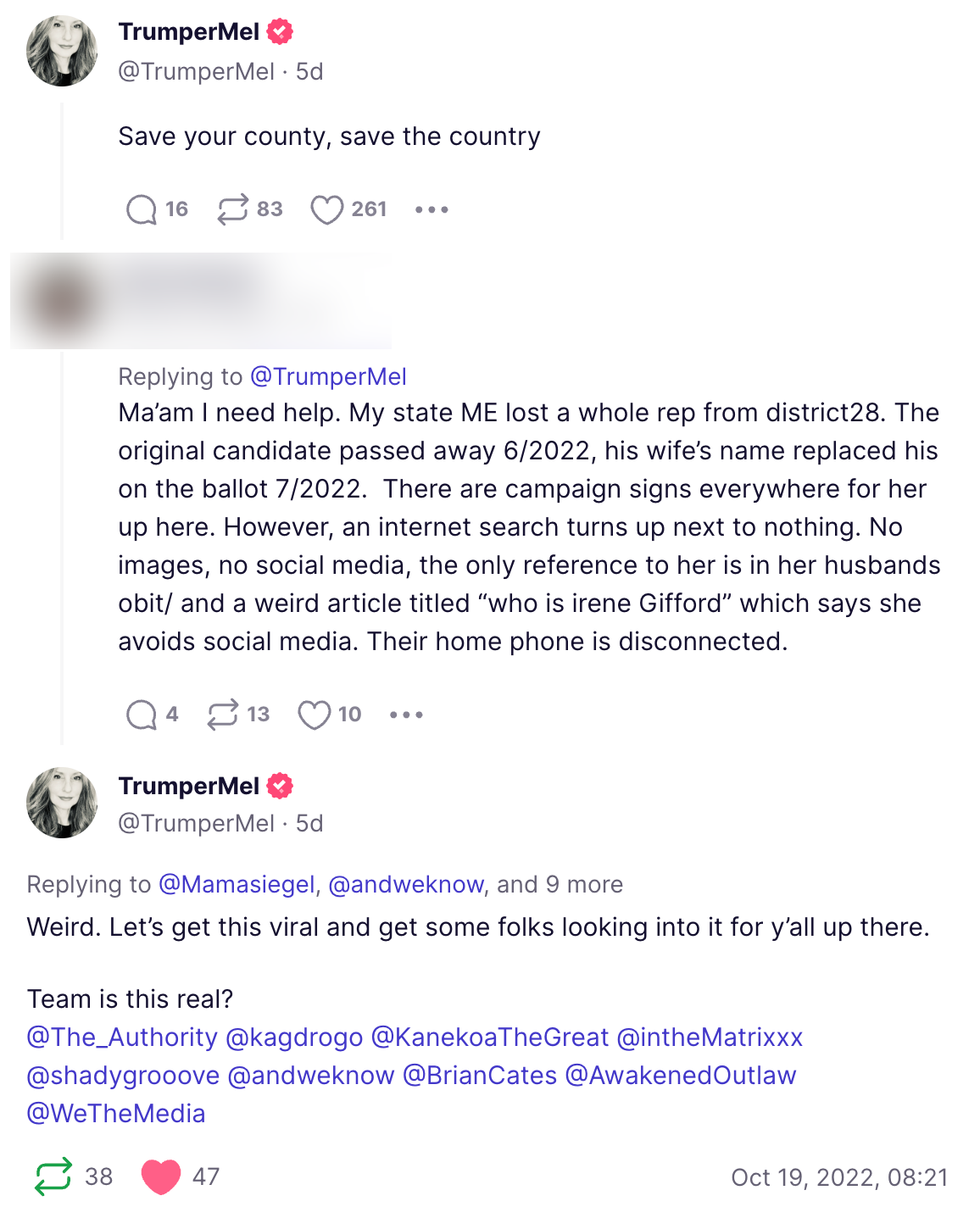
Task: Open the @TrumperMel link after "Replying to"
Action: point(328,376)
